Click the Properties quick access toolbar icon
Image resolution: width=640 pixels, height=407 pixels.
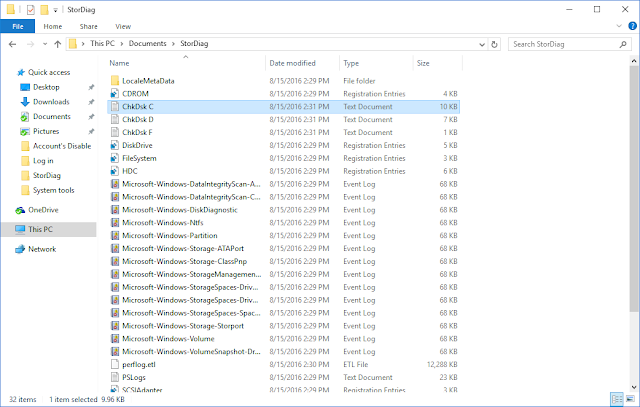click(x=31, y=9)
